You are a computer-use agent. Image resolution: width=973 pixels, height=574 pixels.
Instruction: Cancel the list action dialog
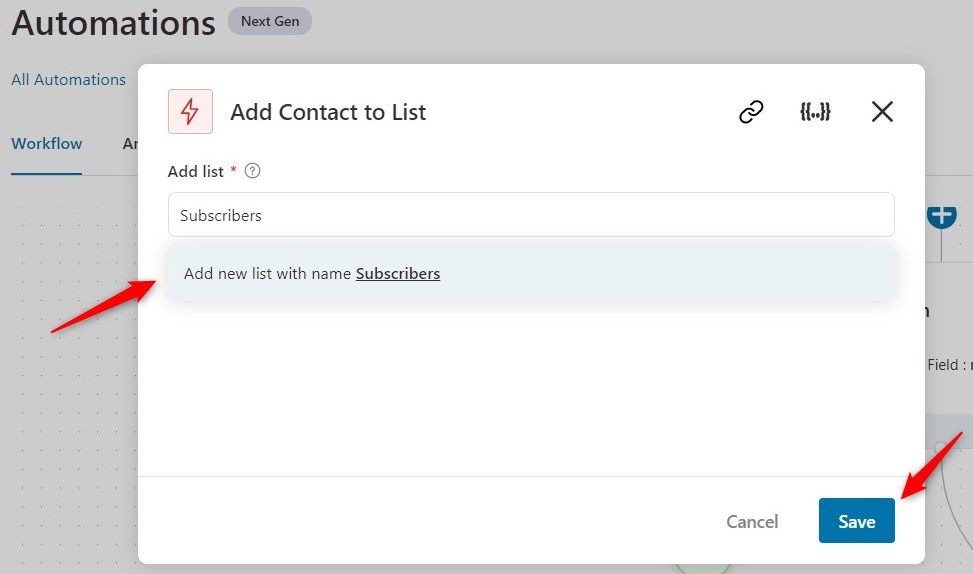point(752,521)
